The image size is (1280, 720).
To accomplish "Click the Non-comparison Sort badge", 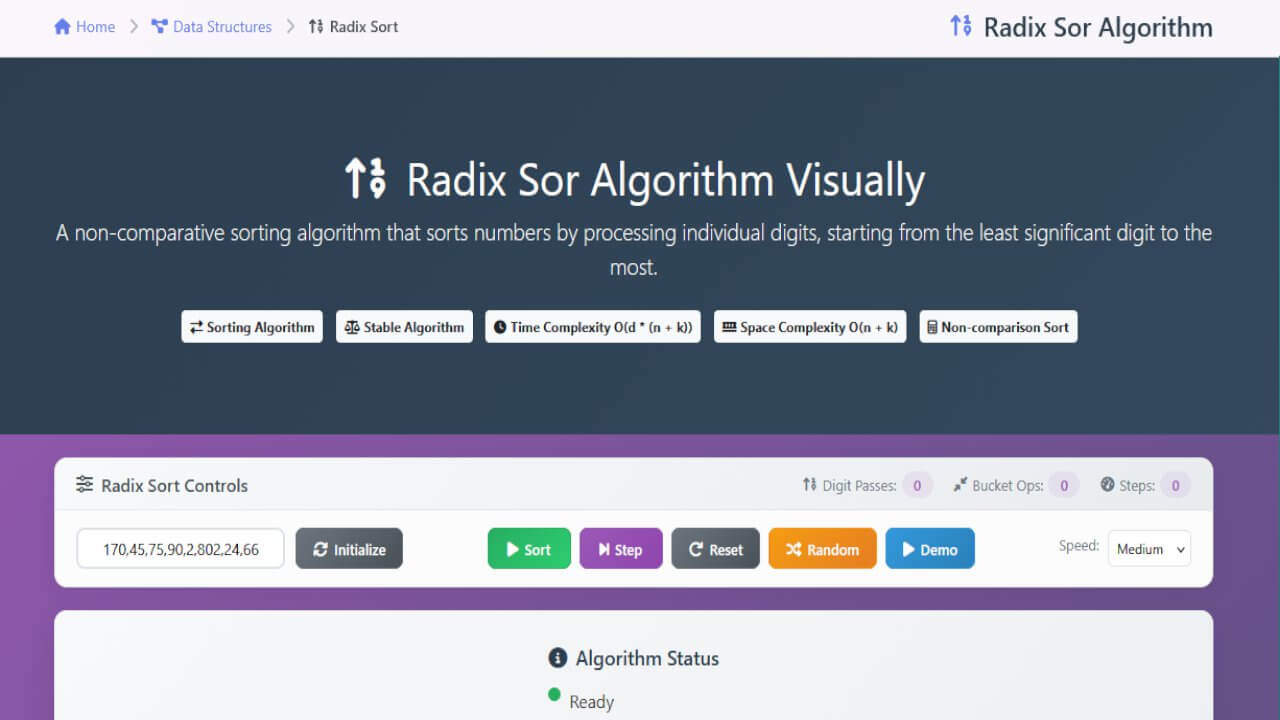I will click(x=998, y=327).
